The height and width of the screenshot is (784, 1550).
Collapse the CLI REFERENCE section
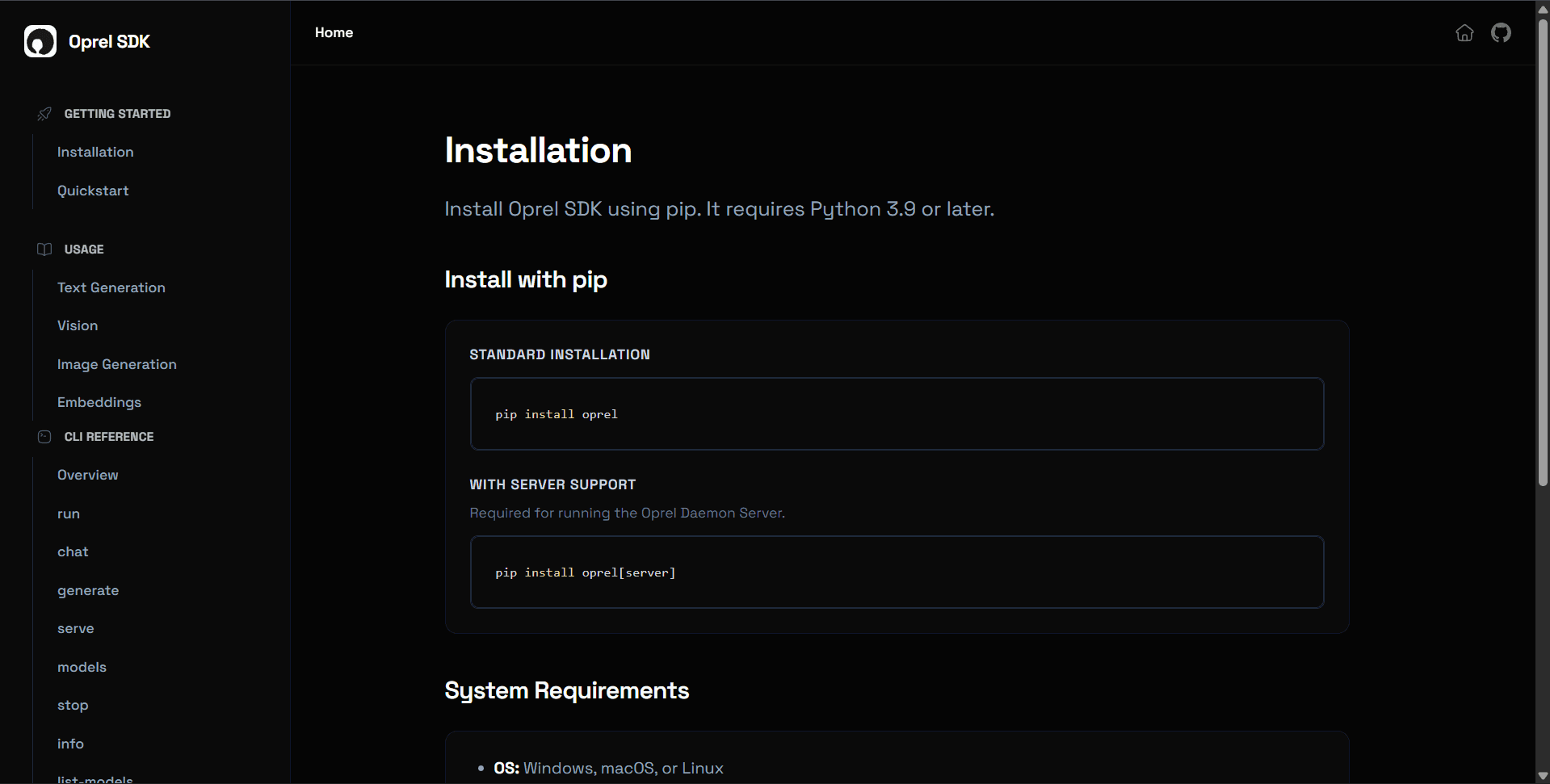108,436
